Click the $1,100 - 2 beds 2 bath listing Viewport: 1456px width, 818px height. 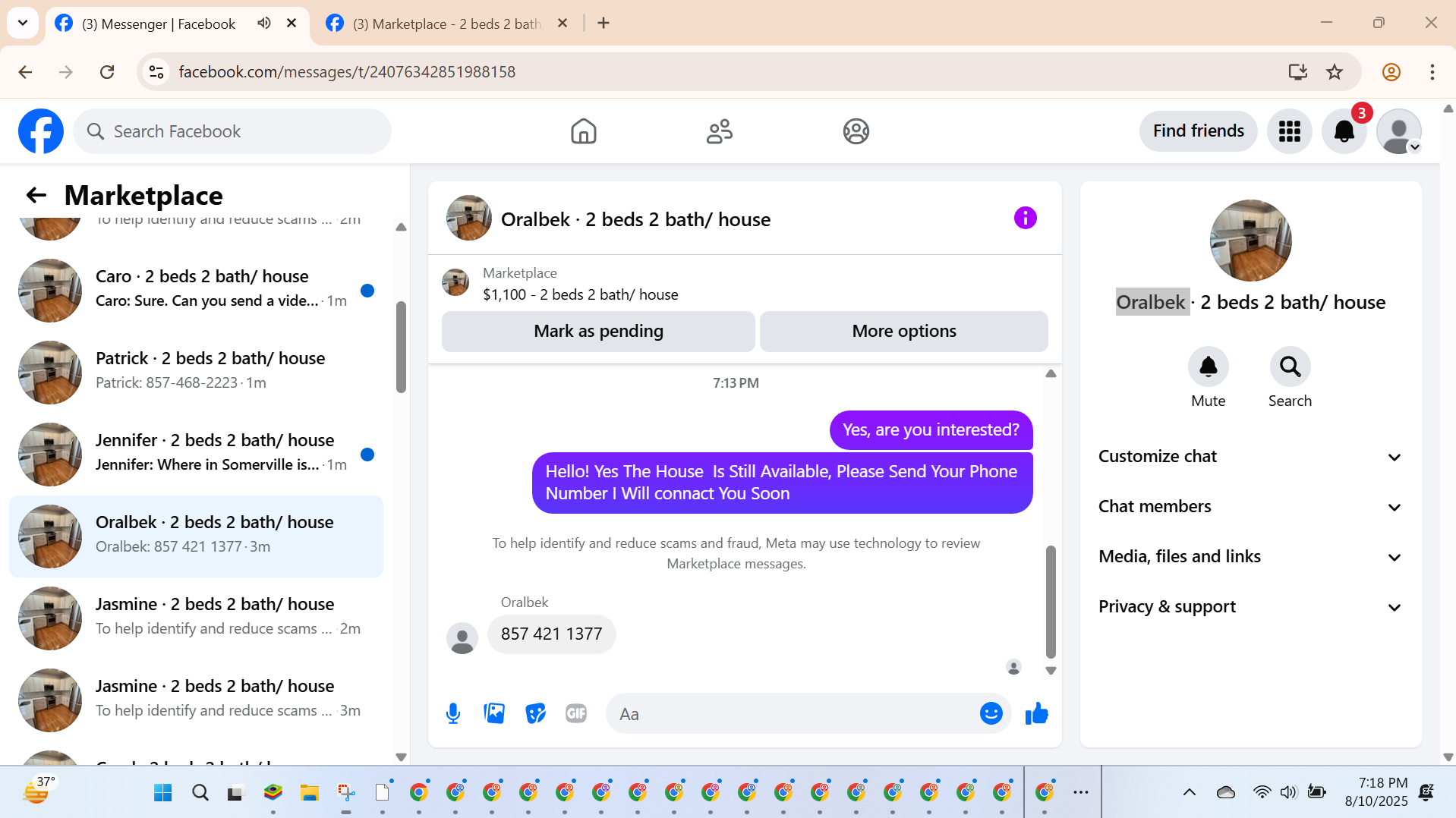point(581,294)
